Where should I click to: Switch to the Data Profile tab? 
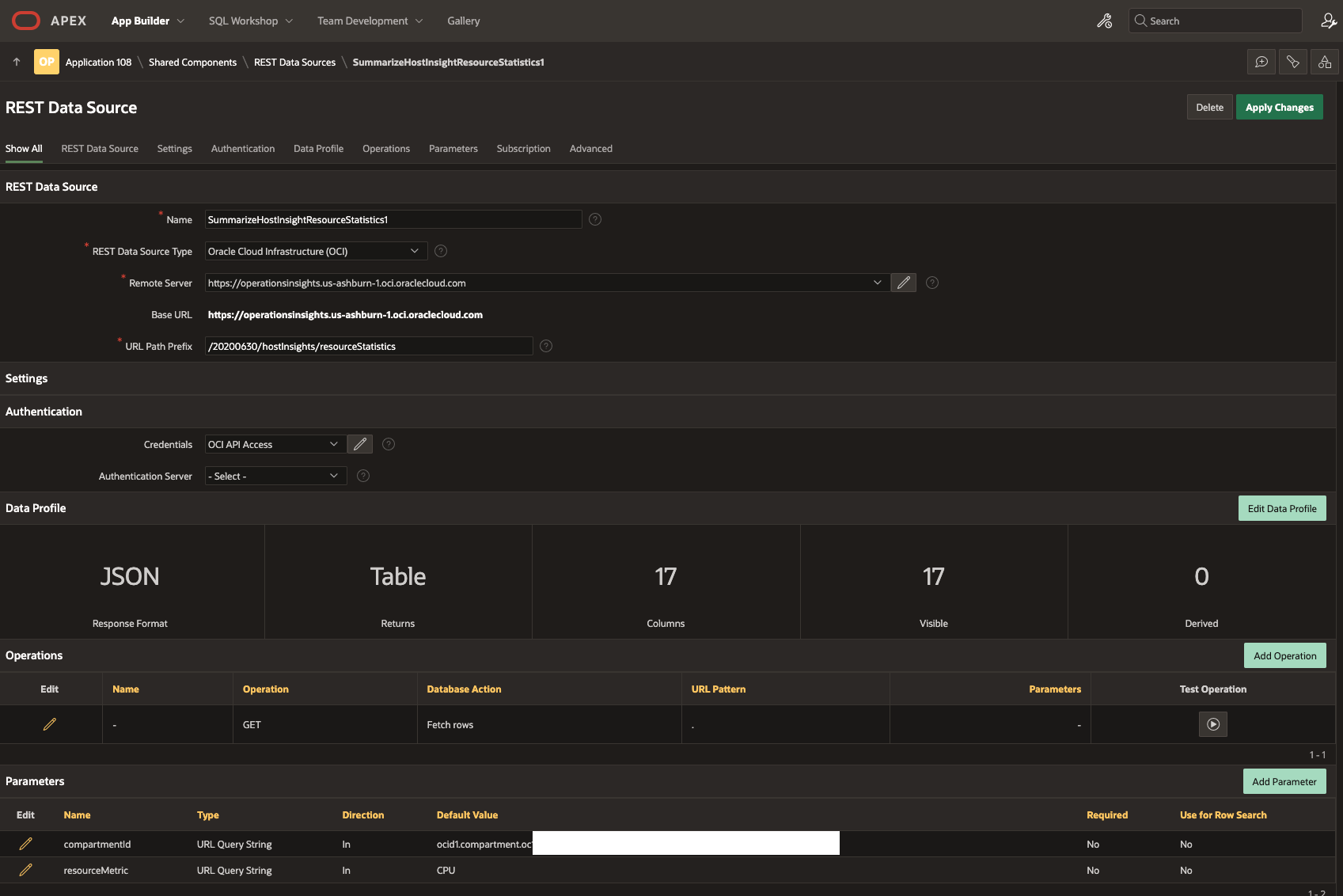click(x=318, y=148)
